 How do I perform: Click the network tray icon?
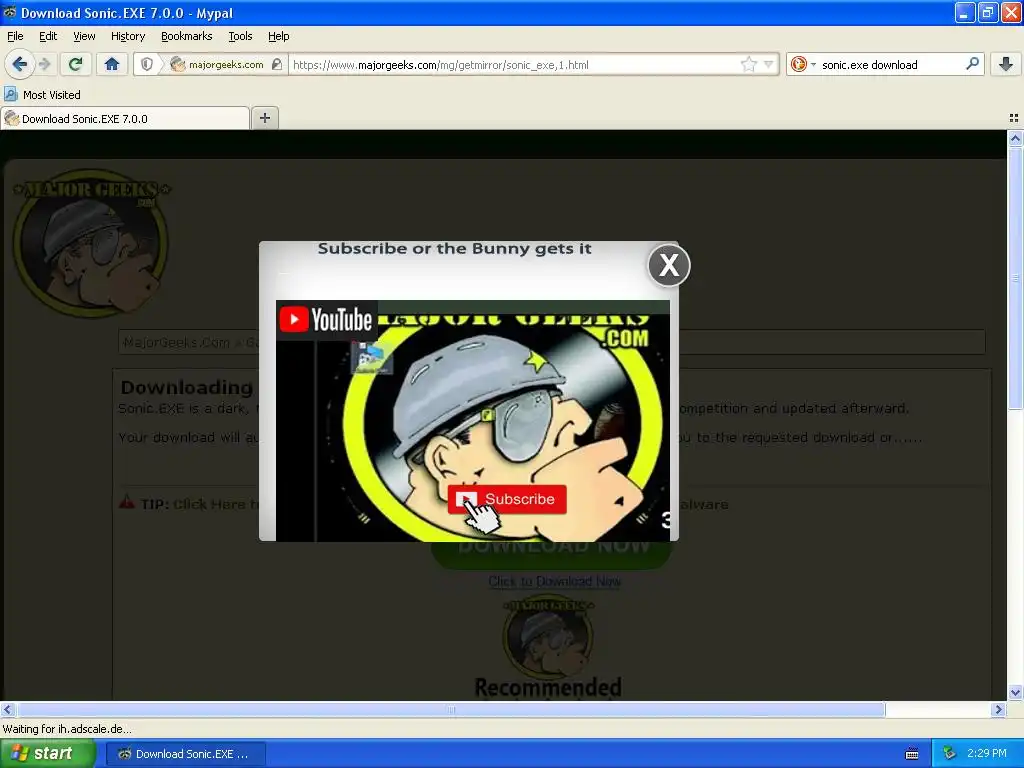pos(949,754)
